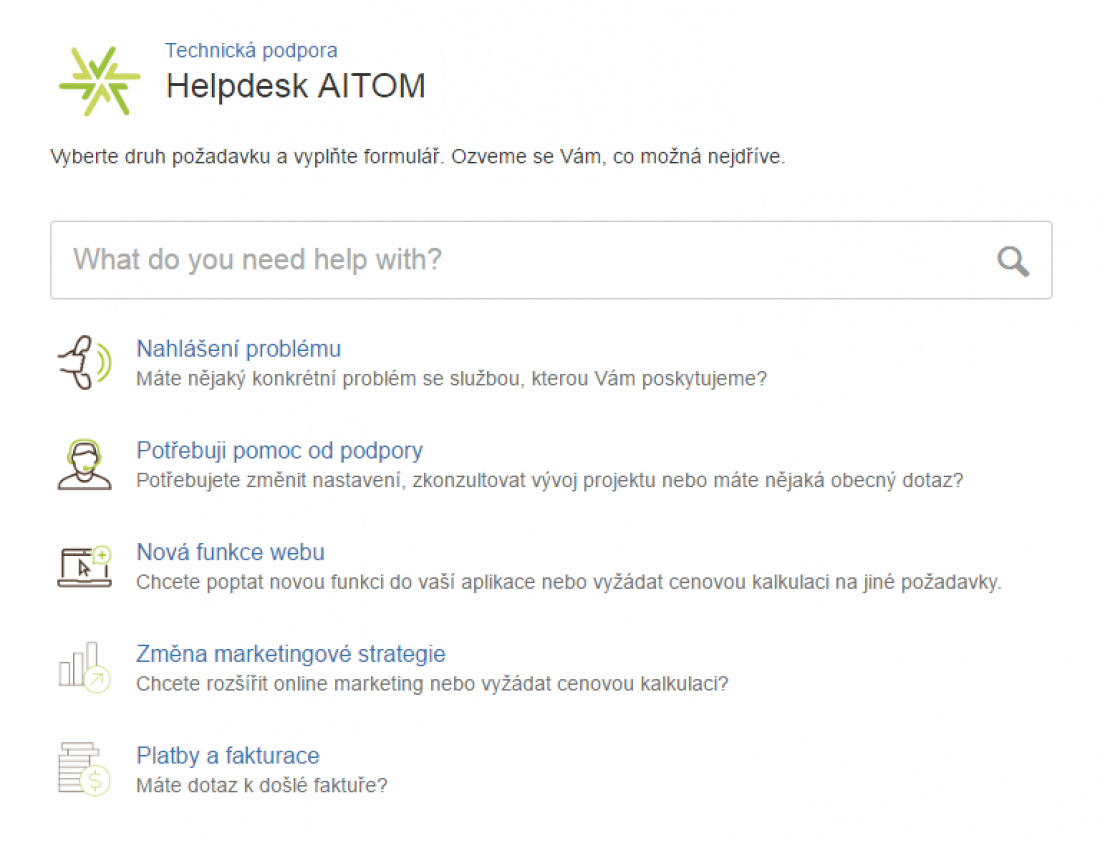Click the Helpdesk AITOM heading
Image resolution: width=1100 pixels, height=841 pixels.
pos(295,86)
